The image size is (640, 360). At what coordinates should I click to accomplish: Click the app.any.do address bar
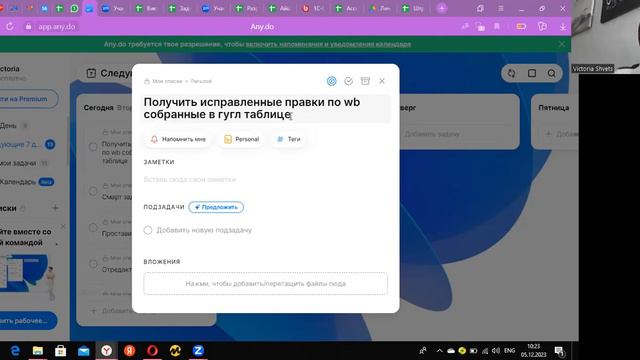pos(56,27)
